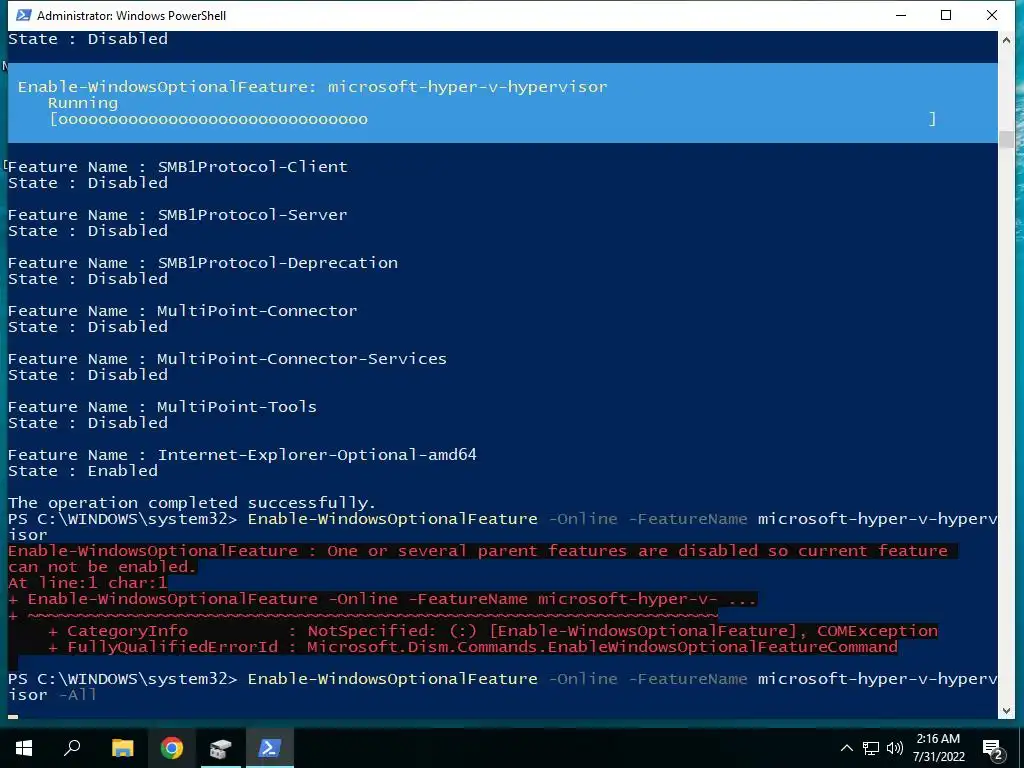This screenshot has height=768, width=1024.
Task: Open the volume speaker tray icon
Action: pos(895,748)
